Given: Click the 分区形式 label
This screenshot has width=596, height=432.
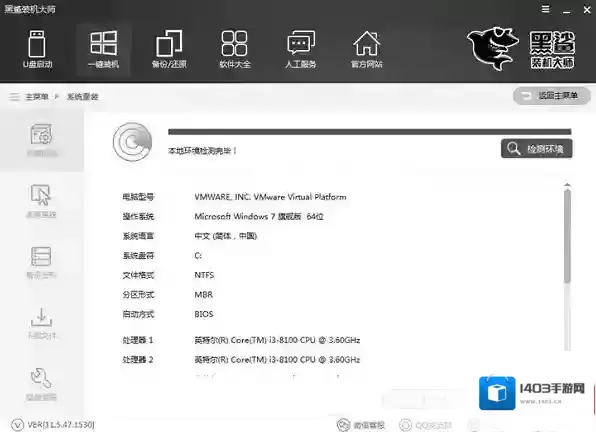Looking at the screenshot, I should (x=138, y=294).
